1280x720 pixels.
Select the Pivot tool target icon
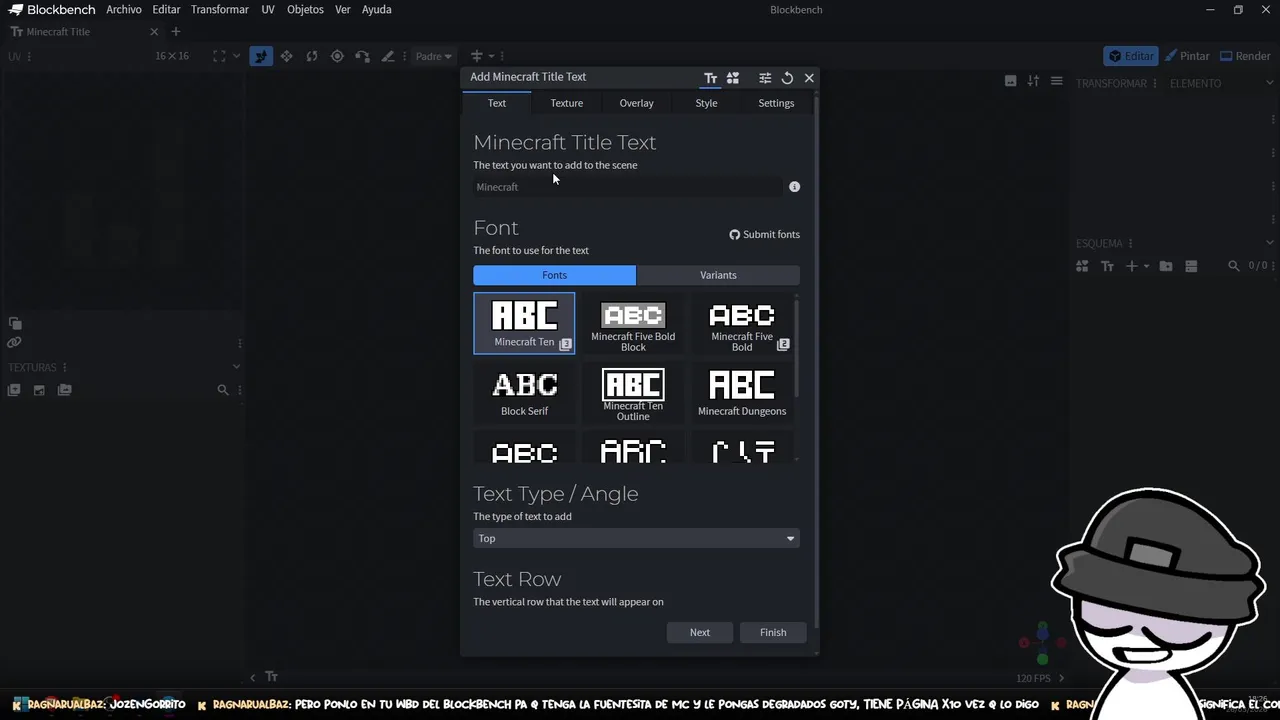tap(337, 56)
